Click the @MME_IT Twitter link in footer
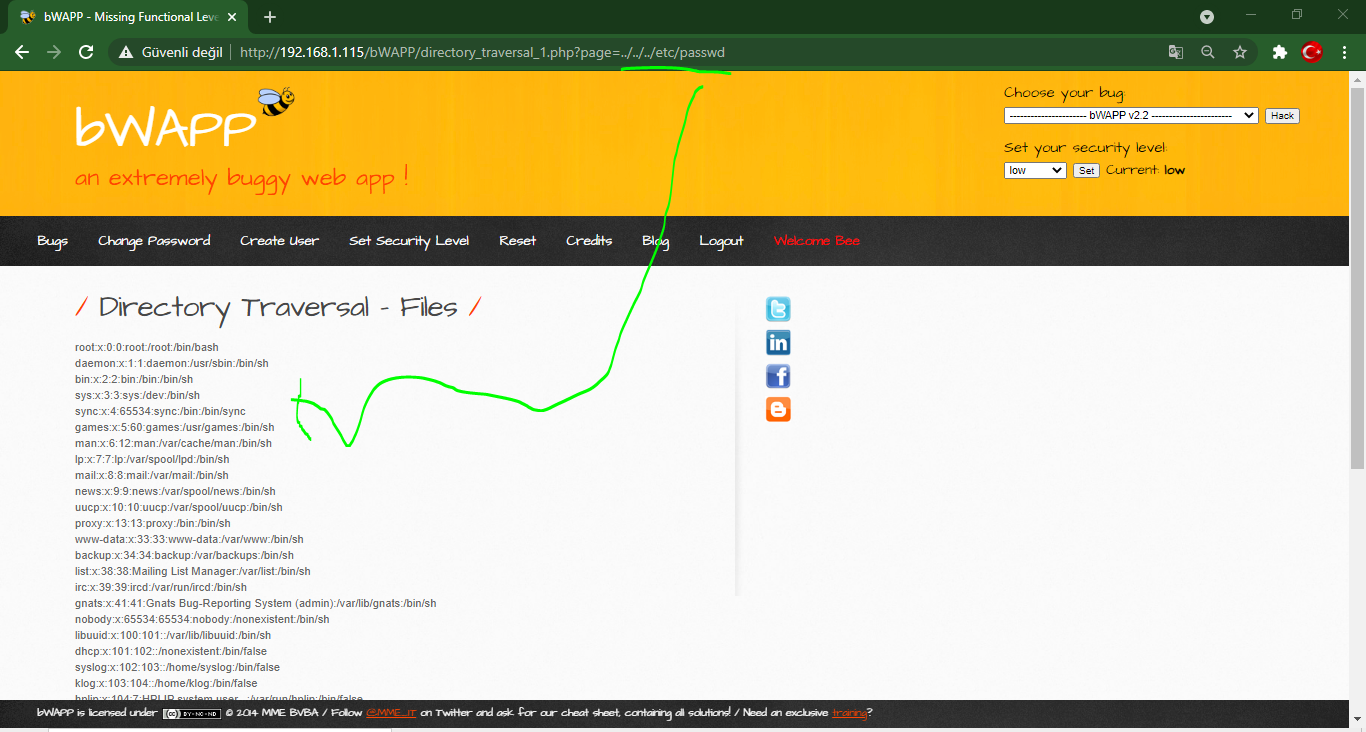1366x732 pixels. point(391,713)
